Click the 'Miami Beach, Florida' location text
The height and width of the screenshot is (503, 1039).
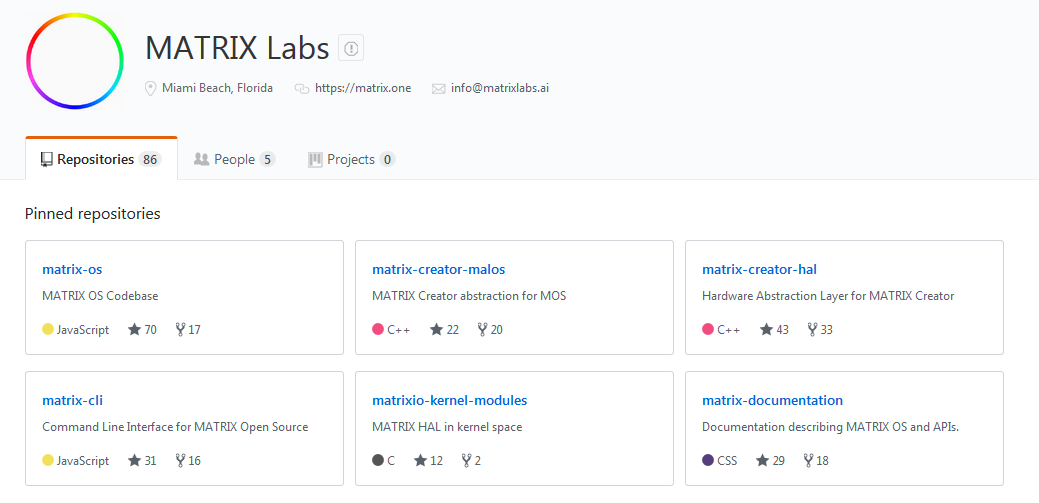click(217, 88)
